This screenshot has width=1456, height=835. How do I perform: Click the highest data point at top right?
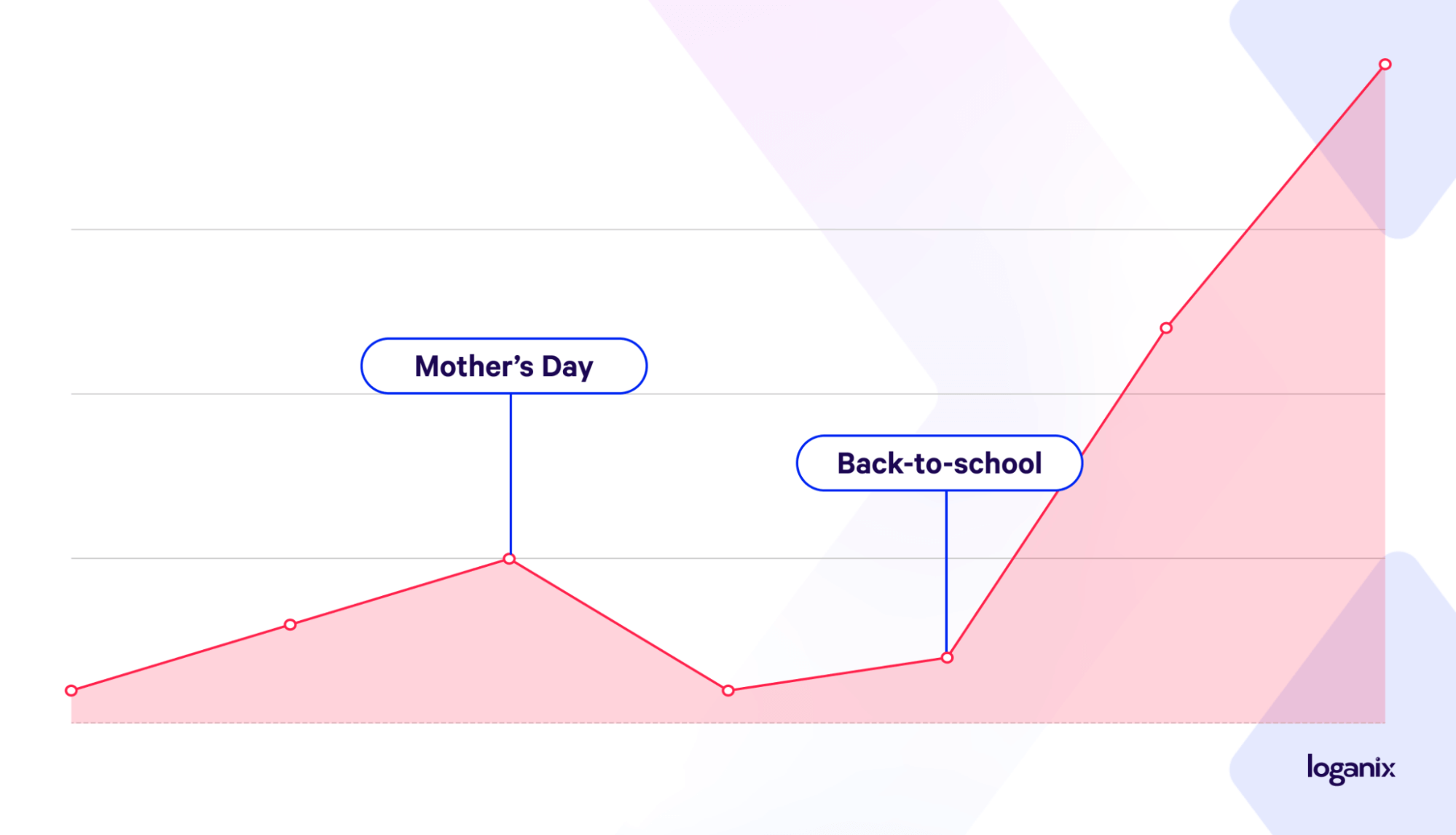[1385, 64]
